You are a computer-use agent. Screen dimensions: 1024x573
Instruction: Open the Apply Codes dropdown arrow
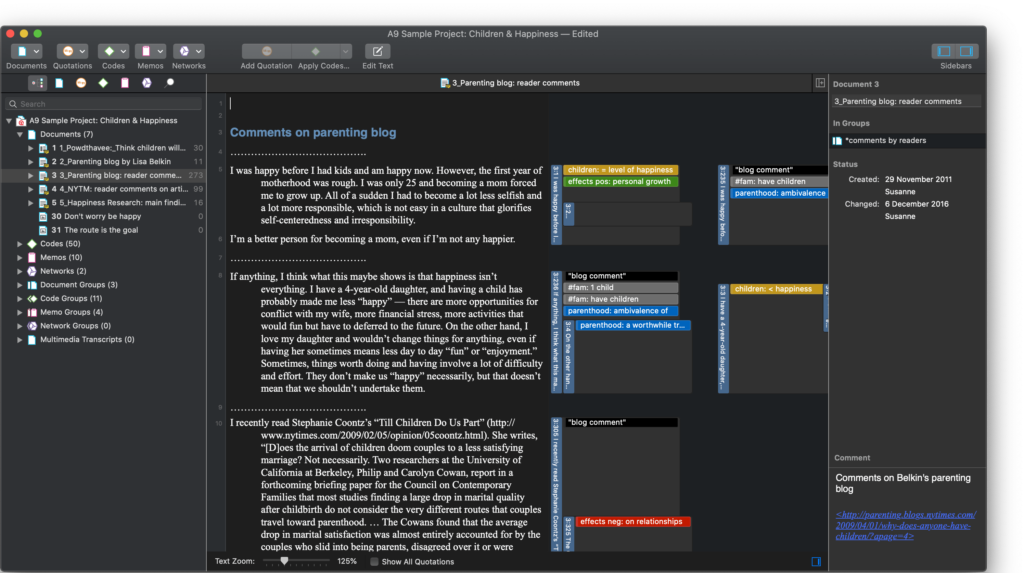coord(345,51)
